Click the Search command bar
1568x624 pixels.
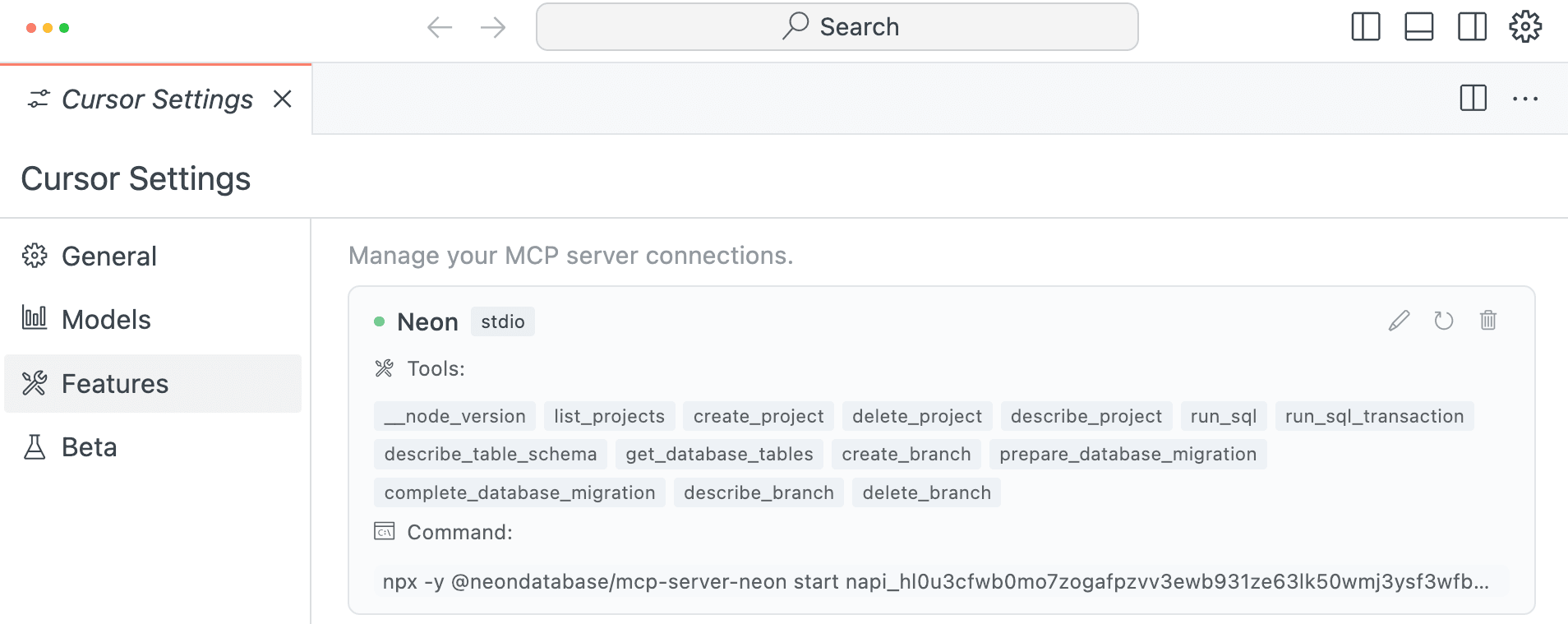tap(837, 27)
